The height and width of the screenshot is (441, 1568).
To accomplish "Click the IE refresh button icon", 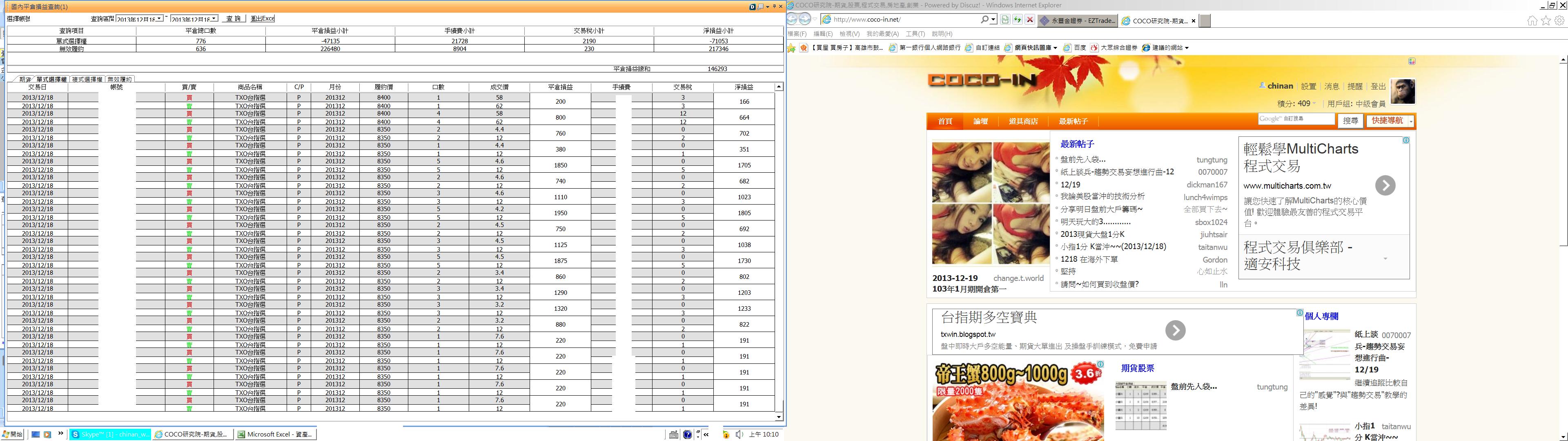I will [x=1017, y=20].
